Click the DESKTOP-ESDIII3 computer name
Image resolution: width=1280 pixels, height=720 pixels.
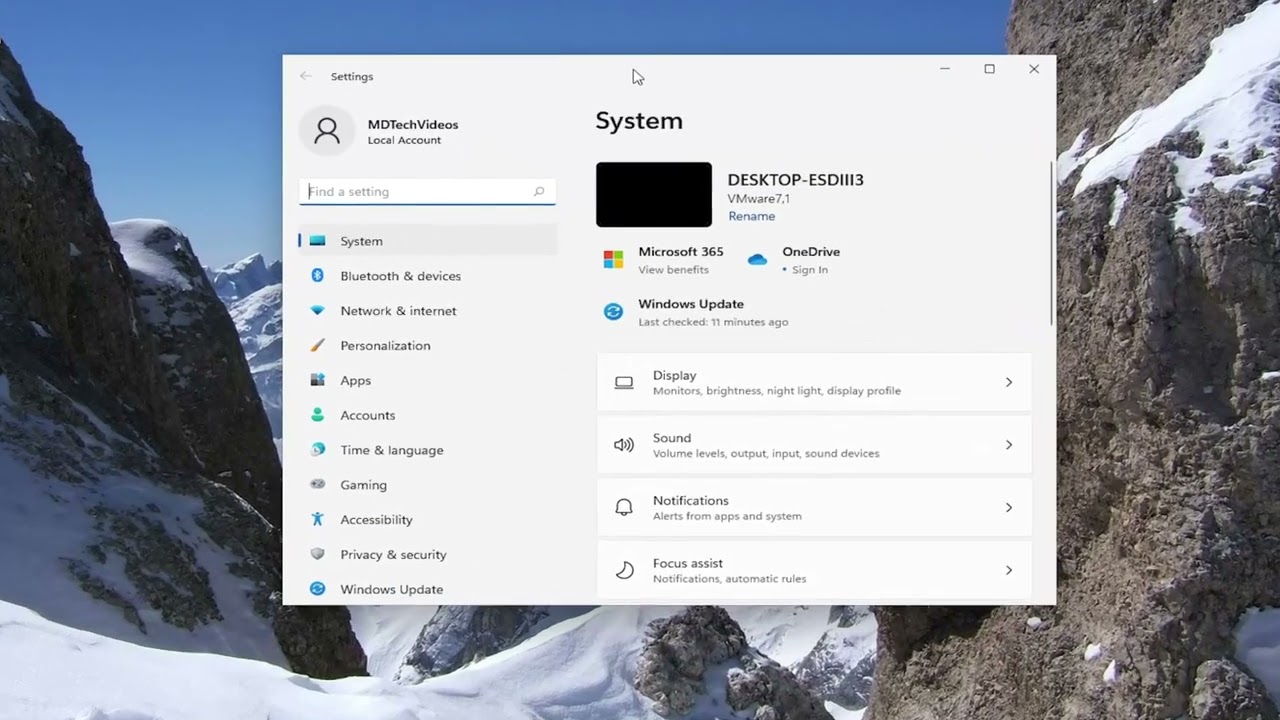pyautogui.click(x=795, y=180)
